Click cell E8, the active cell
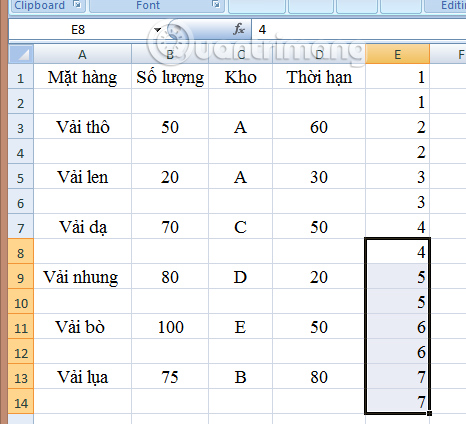Viewport: 466px width, 424px height. coord(398,251)
